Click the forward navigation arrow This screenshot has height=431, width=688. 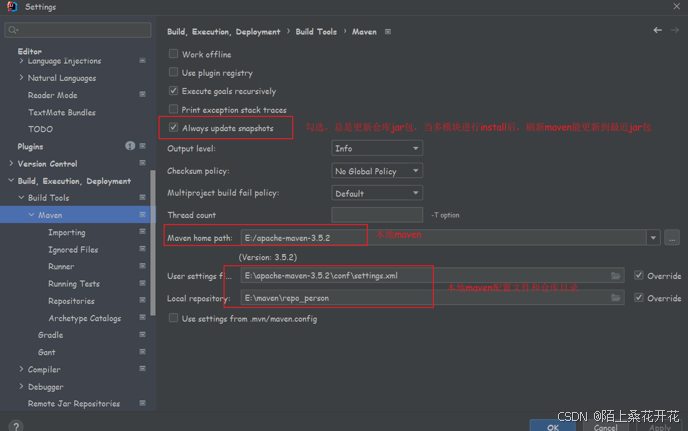(675, 30)
